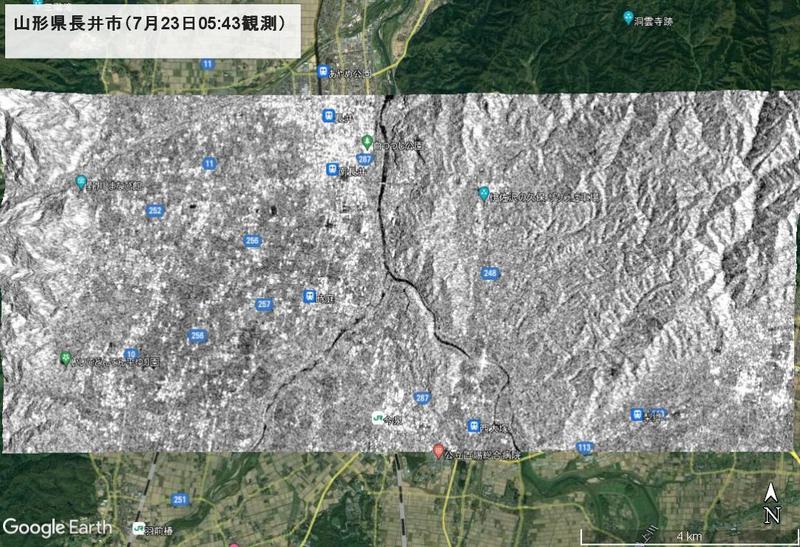This screenshot has height=547, width=800.
Task: Select the train station icon below Route 287 near park
Action: (x=333, y=169)
